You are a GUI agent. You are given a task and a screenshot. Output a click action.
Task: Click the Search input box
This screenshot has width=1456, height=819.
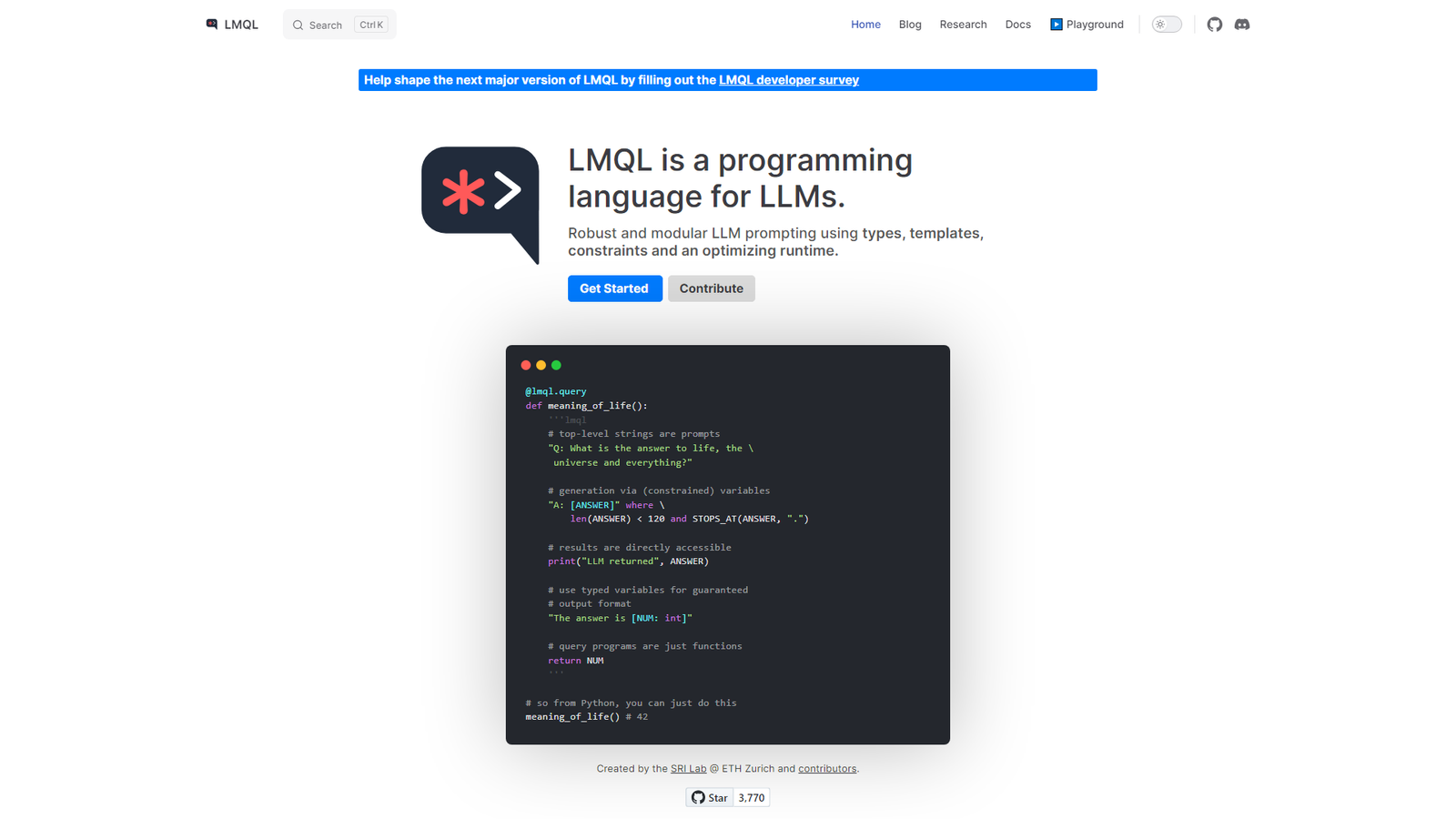pos(339,25)
